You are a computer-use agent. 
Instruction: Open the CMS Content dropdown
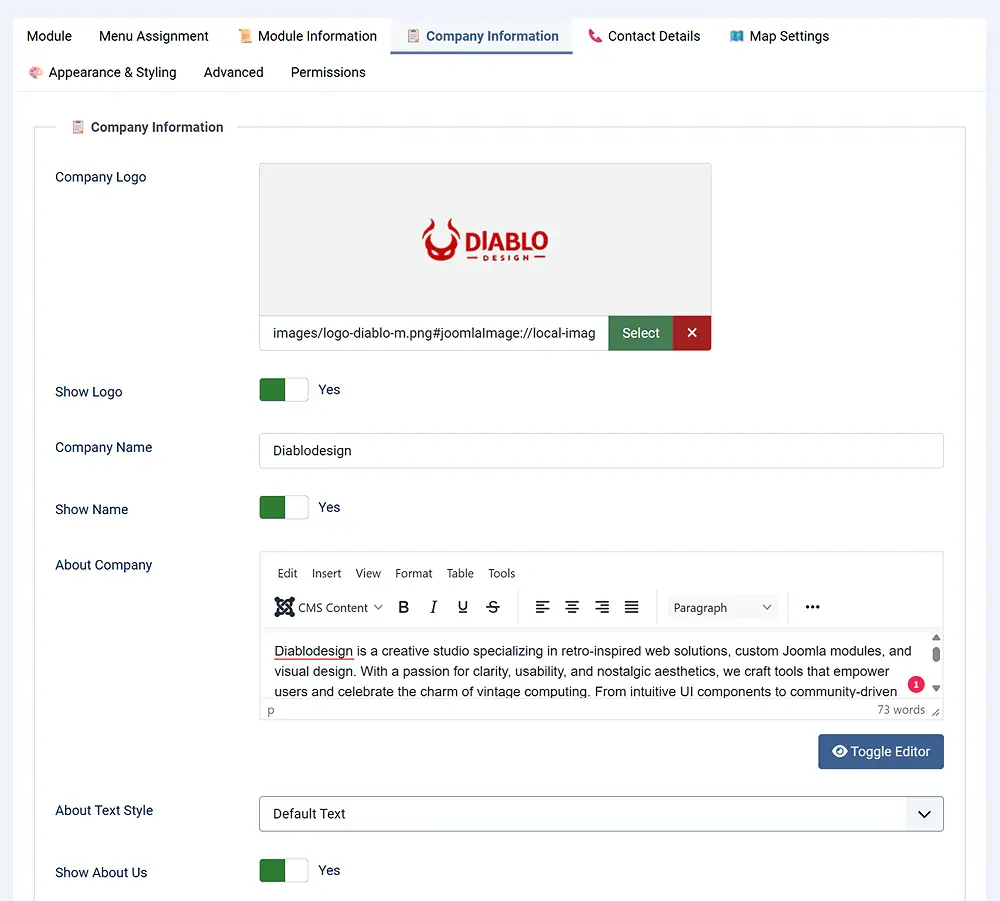pos(329,607)
